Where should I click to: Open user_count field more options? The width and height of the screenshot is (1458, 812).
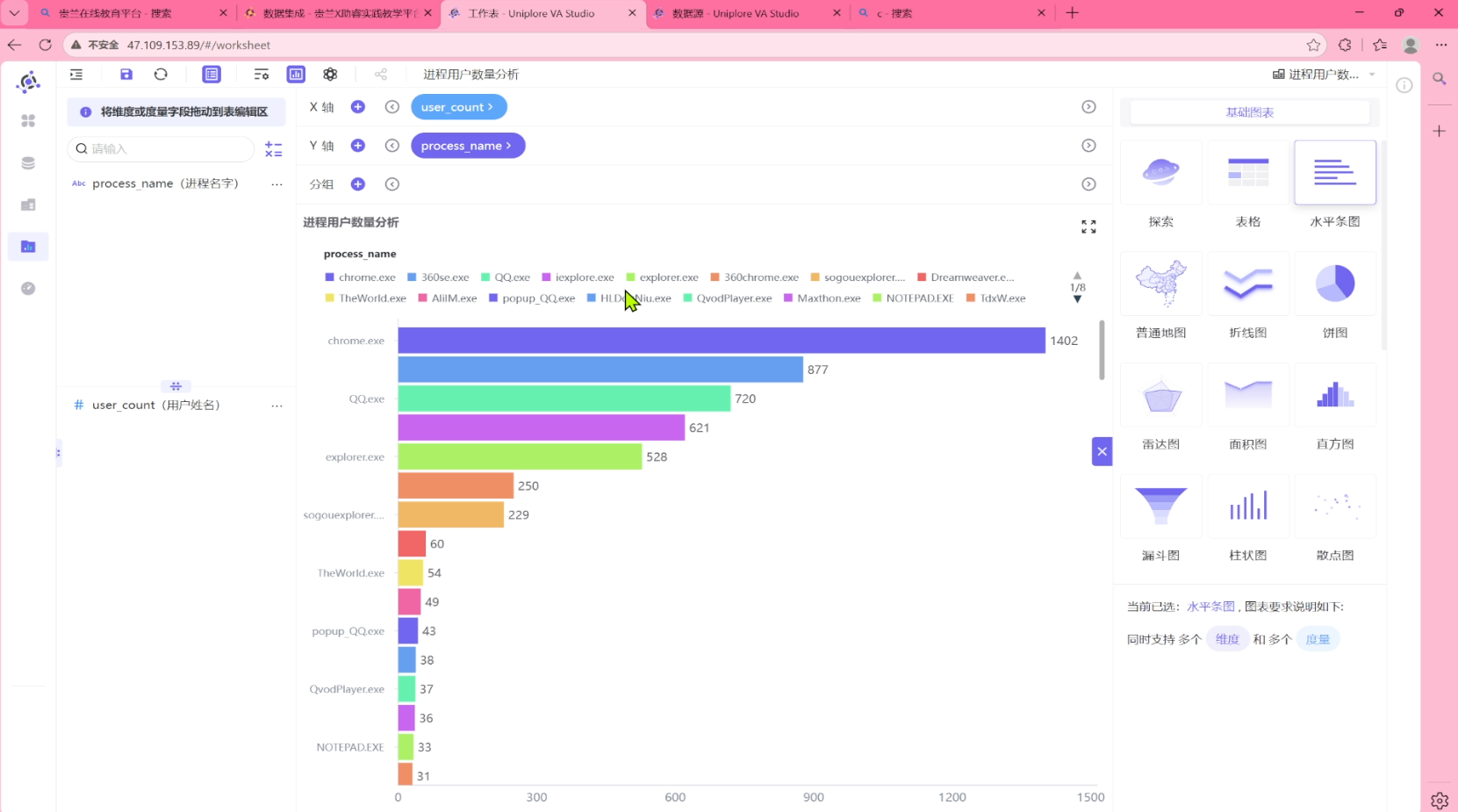pyautogui.click(x=277, y=406)
